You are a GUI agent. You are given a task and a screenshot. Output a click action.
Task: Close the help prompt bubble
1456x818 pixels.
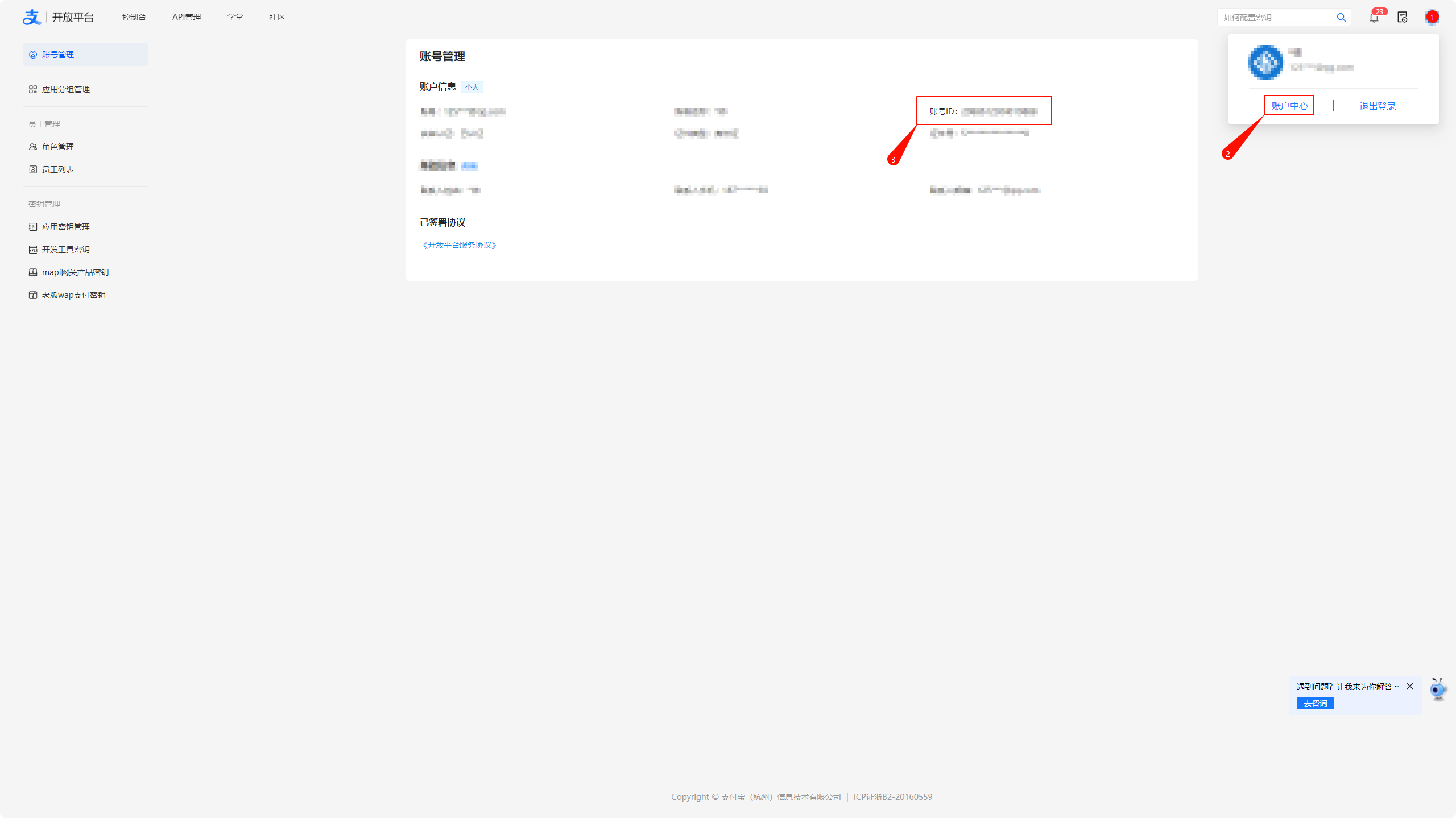point(1410,686)
